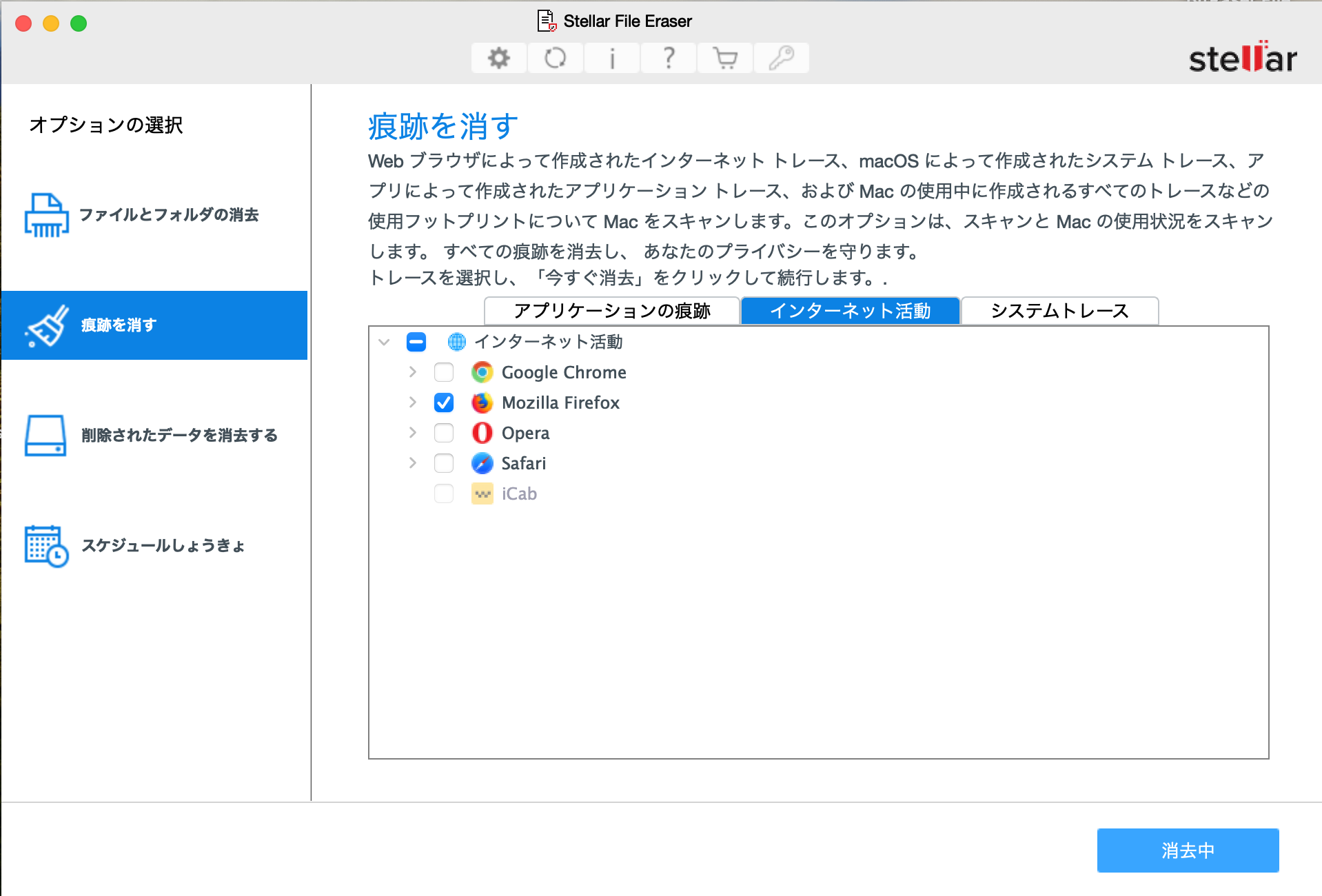The height and width of the screenshot is (896, 1322).
Task: Open ファイルとフォルダの消去 in sidebar
Action: tap(154, 215)
